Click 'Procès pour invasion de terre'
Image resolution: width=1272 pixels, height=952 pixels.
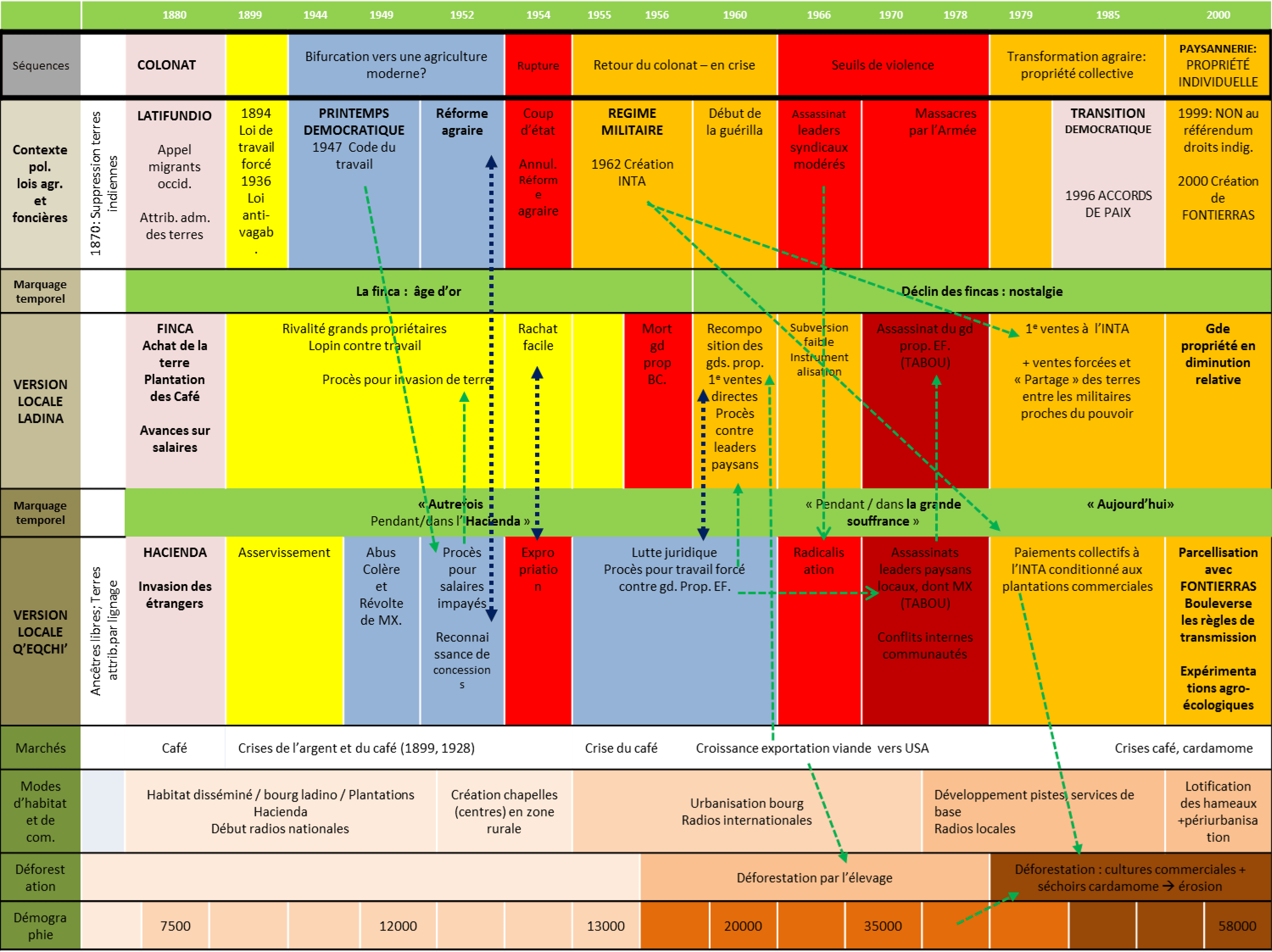pyautogui.click(x=407, y=379)
